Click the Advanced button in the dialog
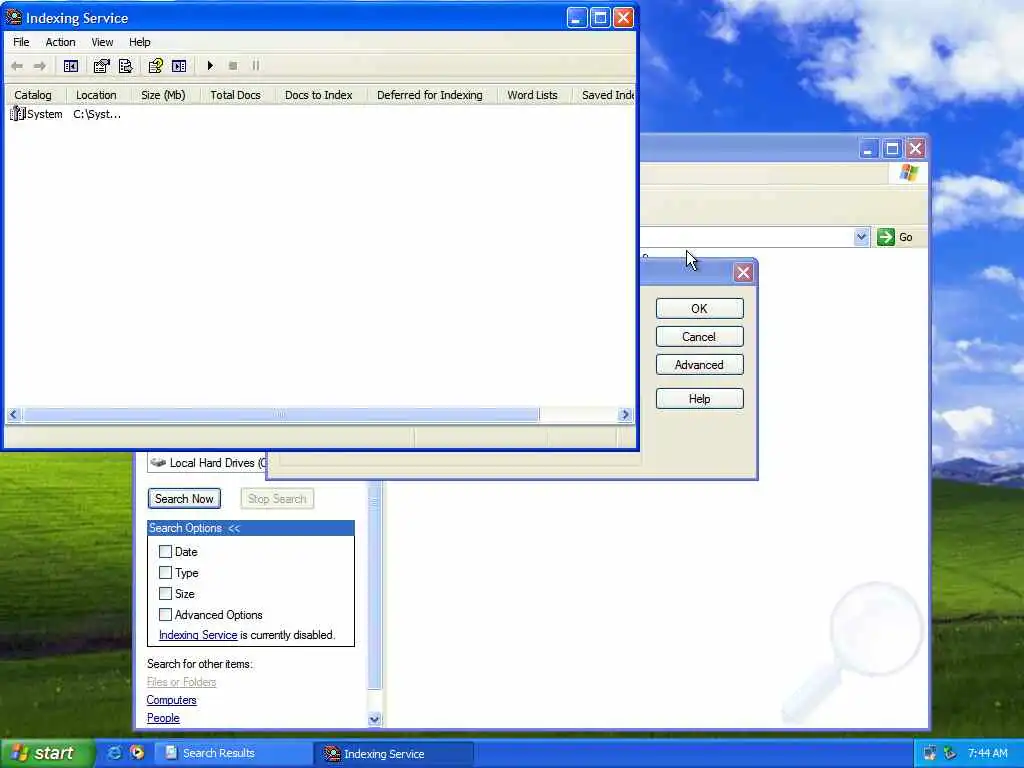The width and height of the screenshot is (1024, 768). [x=699, y=364]
